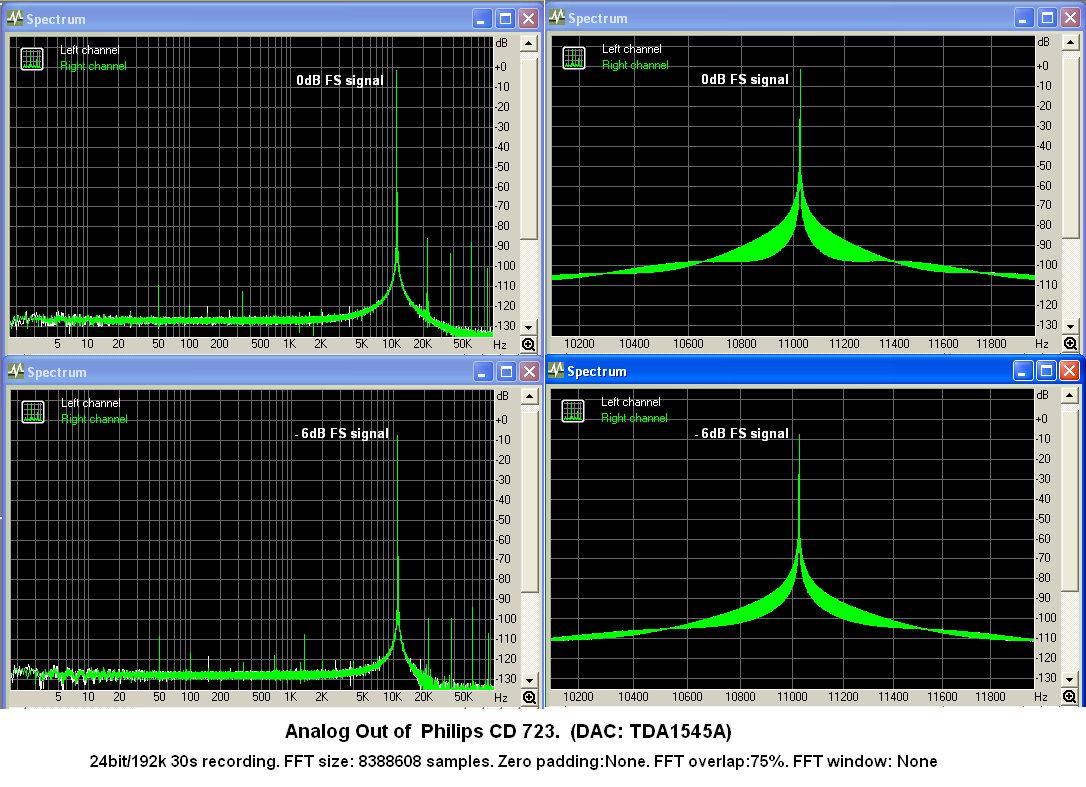
Task: Click the title bar app icon of top-left Spectrum window
Action: coord(15,19)
